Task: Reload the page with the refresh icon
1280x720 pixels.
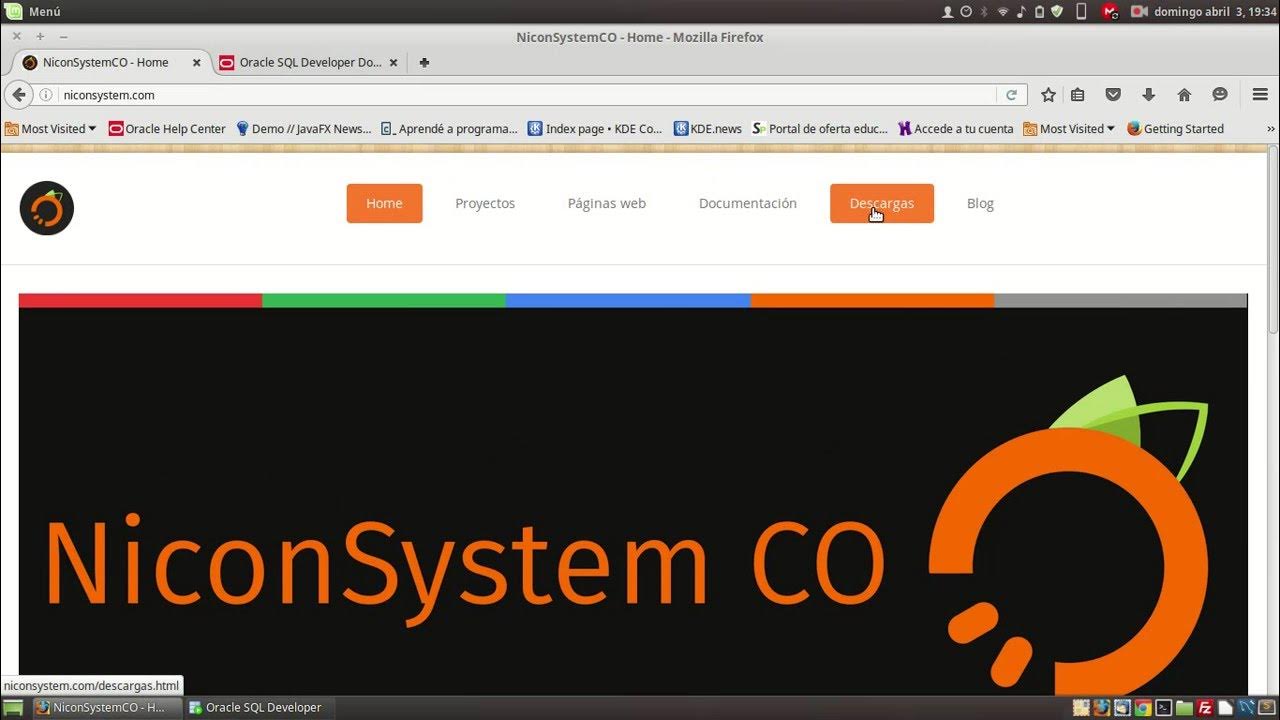Action: [1011, 95]
